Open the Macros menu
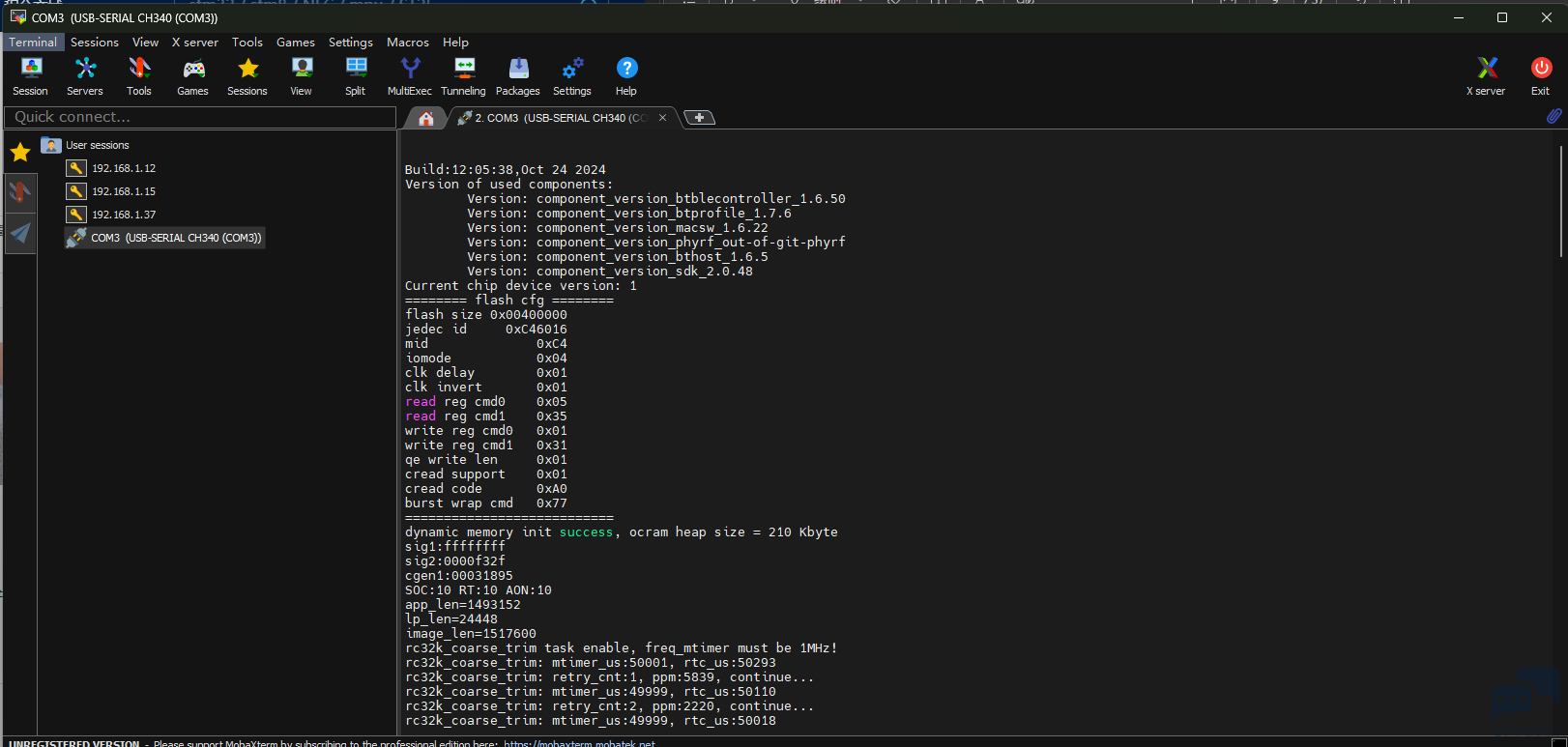 tap(407, 43)
